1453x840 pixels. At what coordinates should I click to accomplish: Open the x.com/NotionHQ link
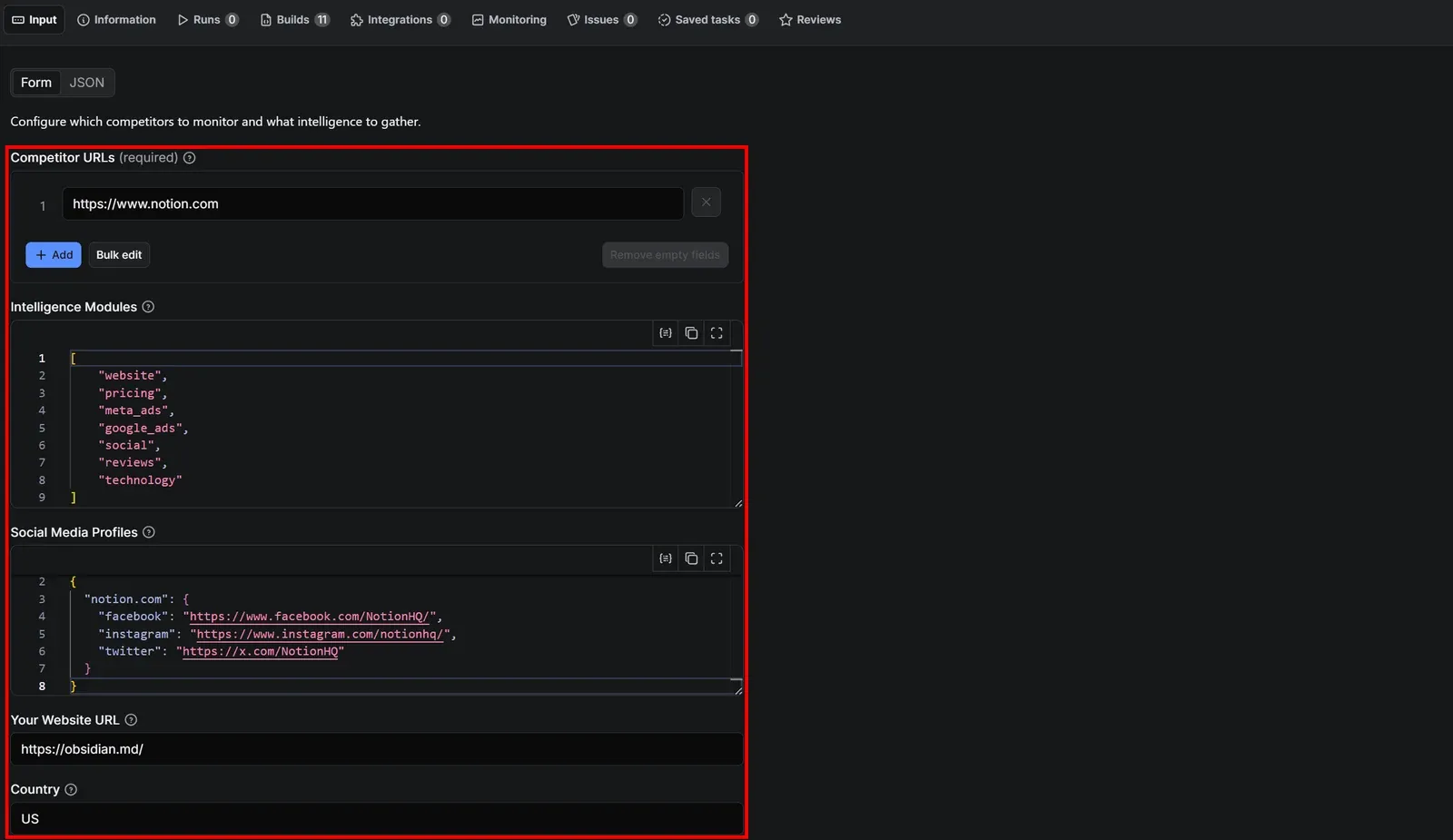[x=260, y=651]
